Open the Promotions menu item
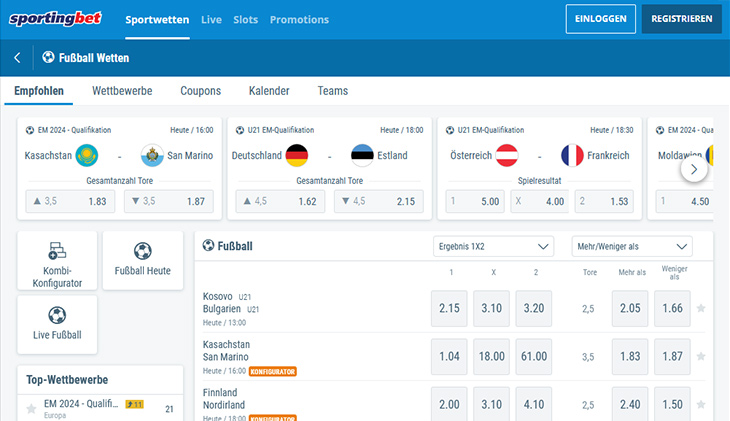The height and width of the screenshot is (421, 730). 299,20
